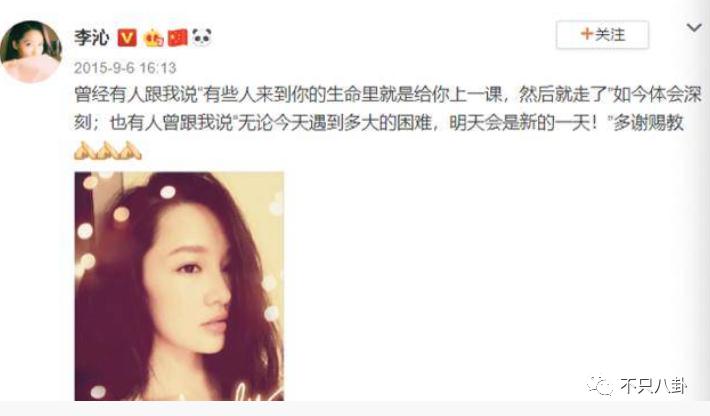Click the 多谢赐教 text in the post
This screenshot has height=416, width=710.
click(x=648, y=123)
